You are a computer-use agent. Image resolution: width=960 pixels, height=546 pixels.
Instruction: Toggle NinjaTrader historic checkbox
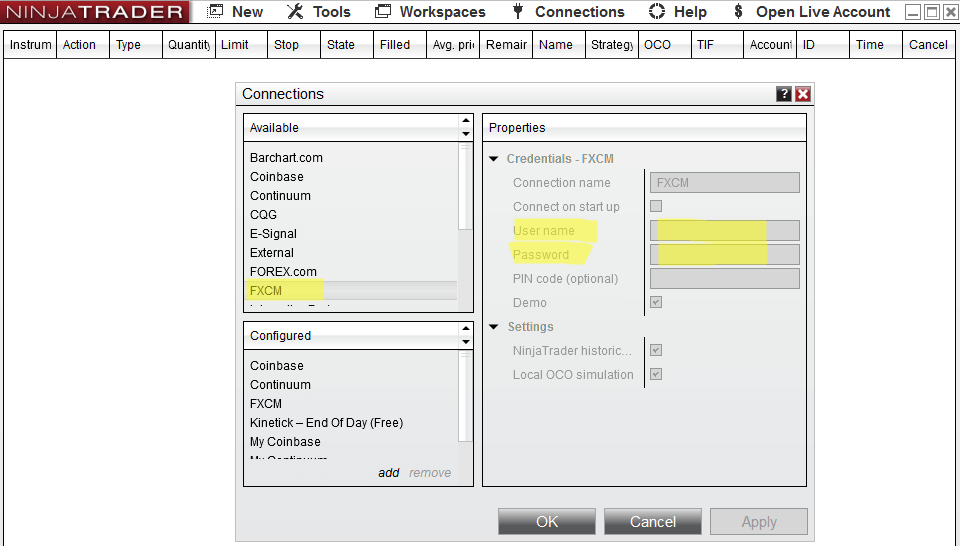coord(656,350)
